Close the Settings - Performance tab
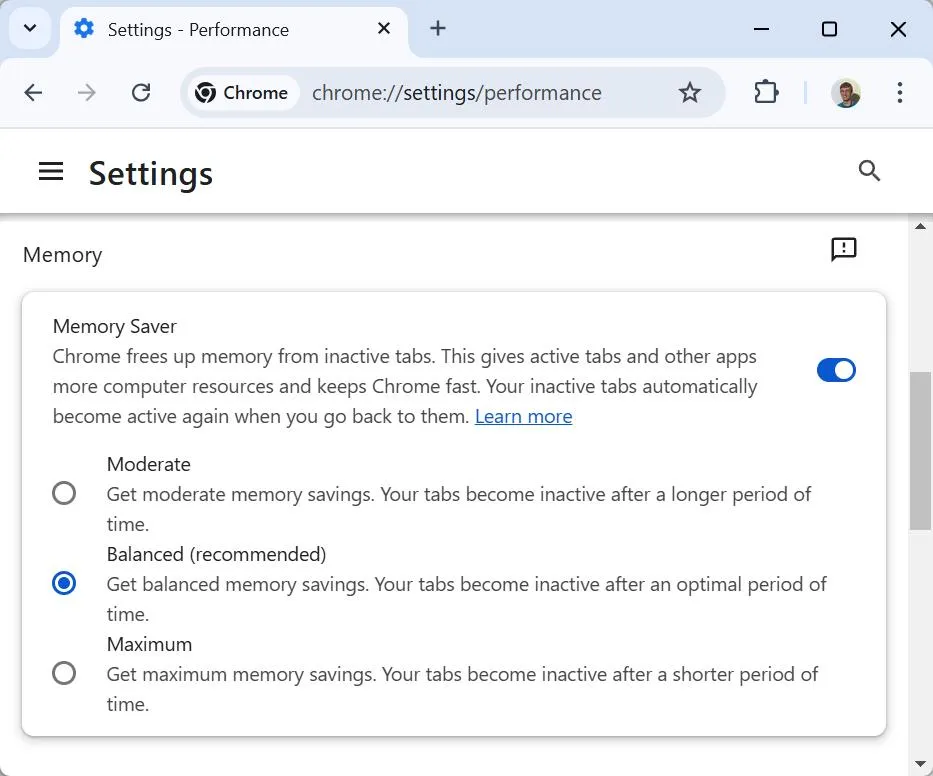Image resolution: width=933 pixels, height=776 pixels. 384,29
